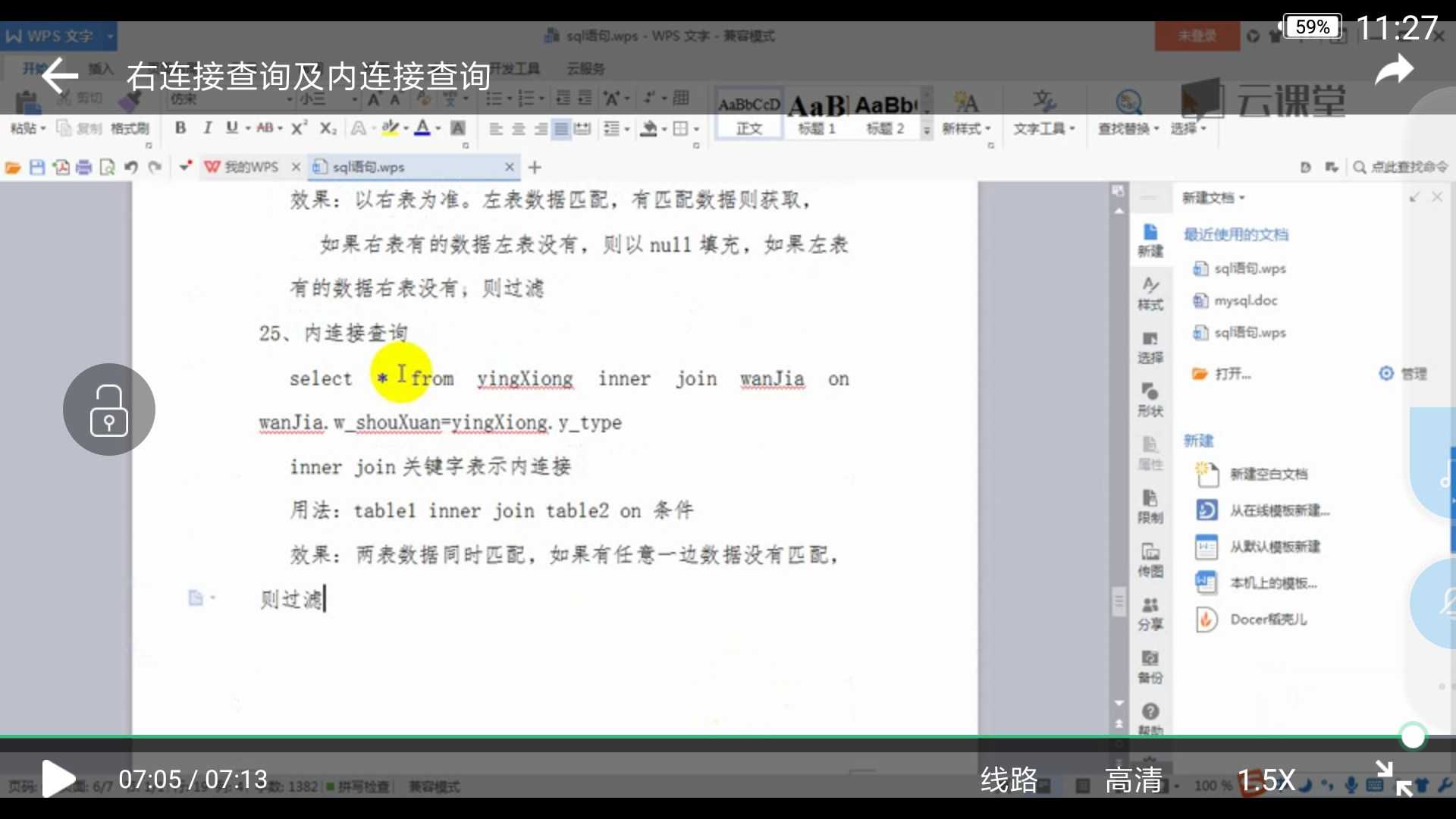Expand the styles gallery arrow
Viewport: 1456px width, 819px height.
pyautogui.click(x=927, y=130)
